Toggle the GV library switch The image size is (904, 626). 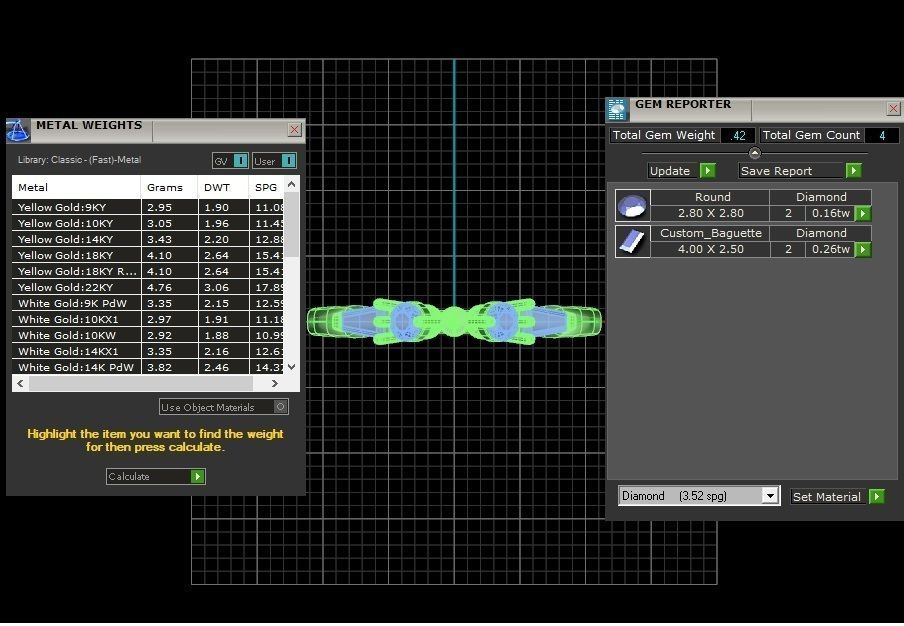pyautogui.click(x=241, y=161)
